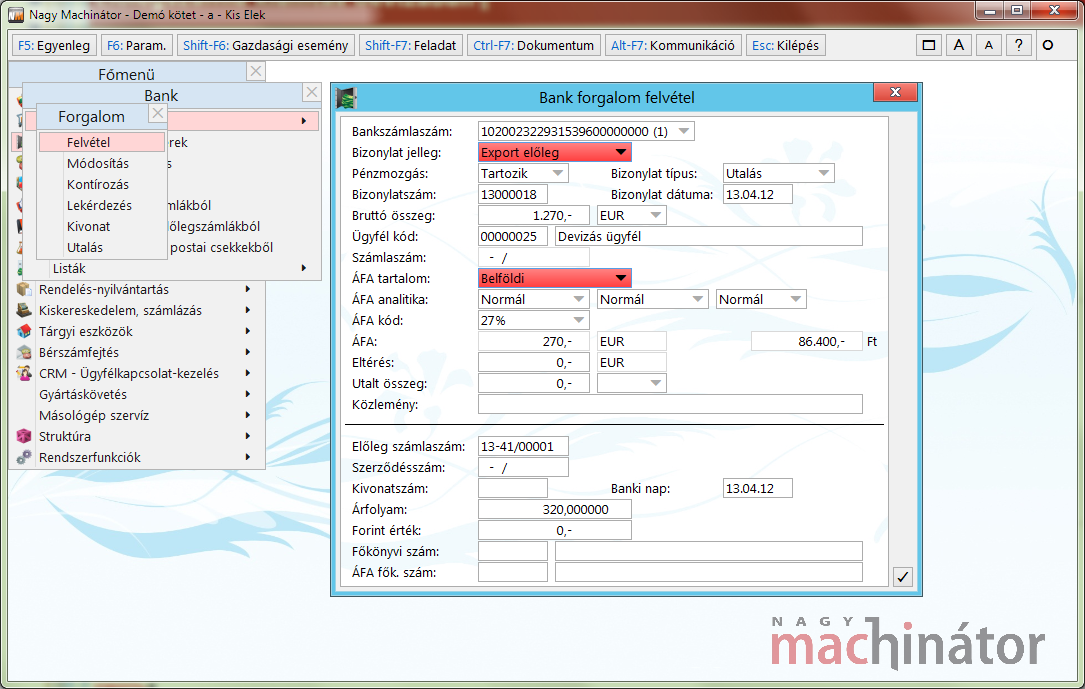Image resolution: width=1085 pixels, height=689 pixels.
Task: Open the Bizonylat jelleg dropdown
Action: [621, 152]
